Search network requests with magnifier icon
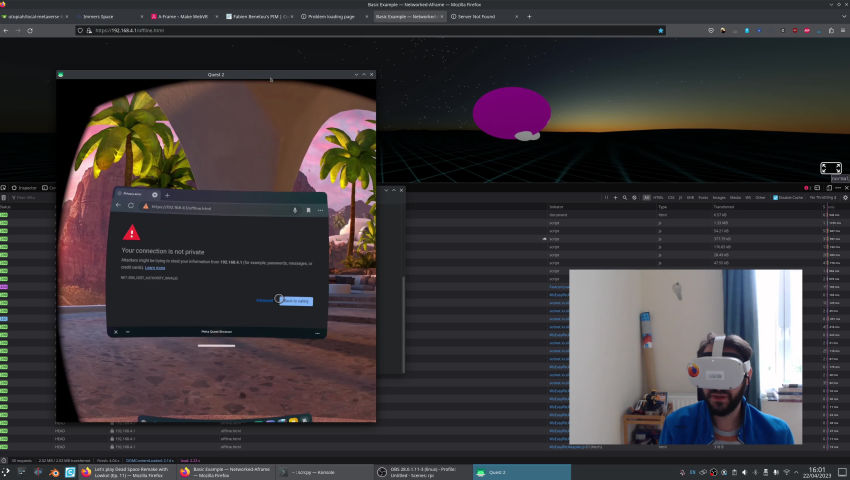The image size is (850, 480). click(624, 197)
